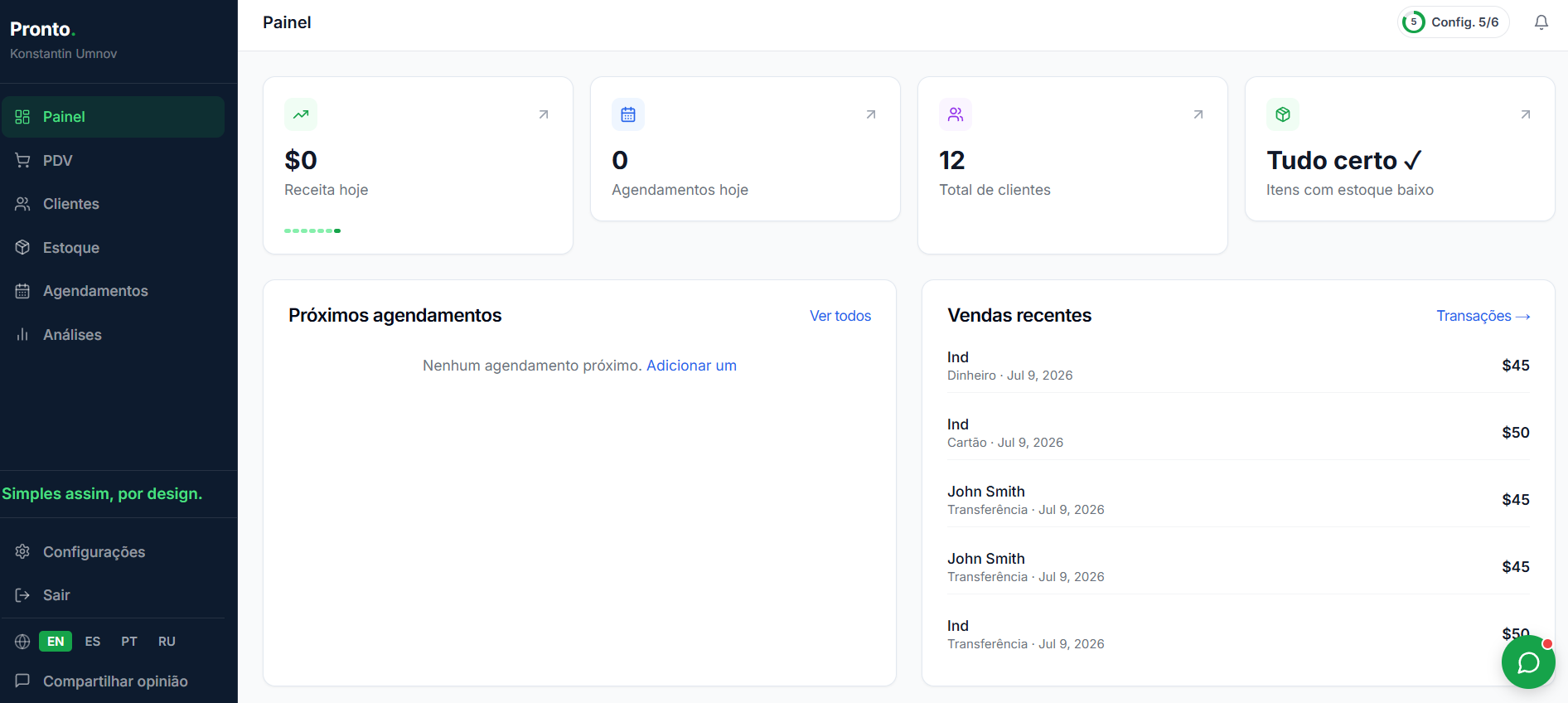Screen dimensions: 1568x703
Task: Click Ver todos link
Action: 840,316
